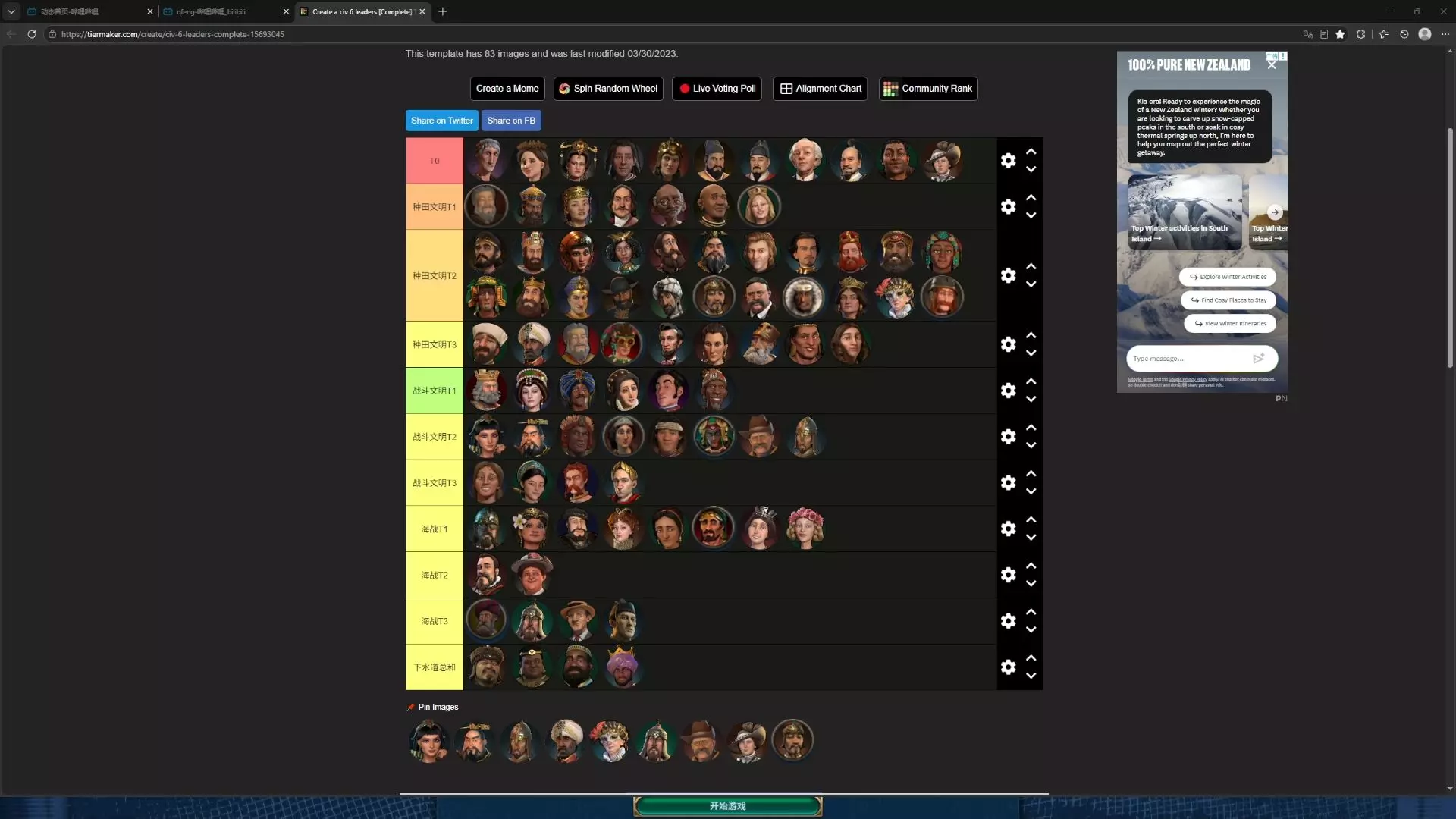The height and width of the screenshot is (819, 1456).
Task: Open settings gear for 战斗文明T3 tier
Action: click(x=1008, y=483)
